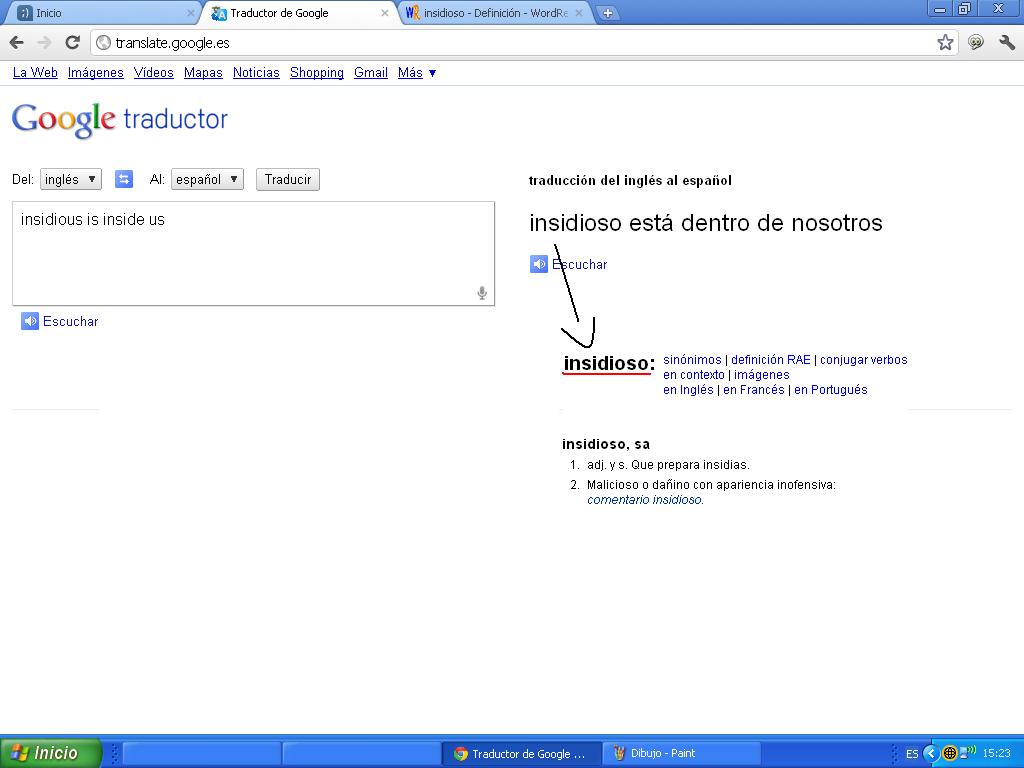Click the Traducir button
The image size is (1024, 768).
288,180
